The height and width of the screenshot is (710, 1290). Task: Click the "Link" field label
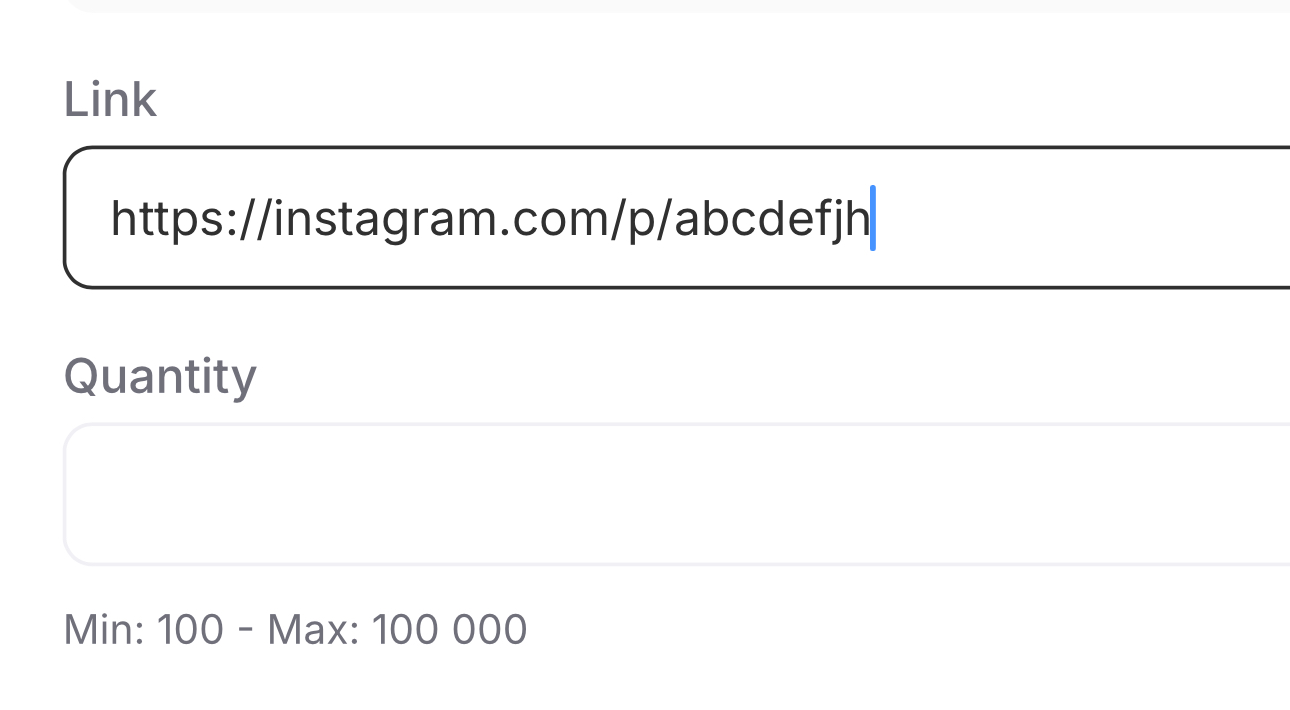pyautogui.click(x=110, y=100)
